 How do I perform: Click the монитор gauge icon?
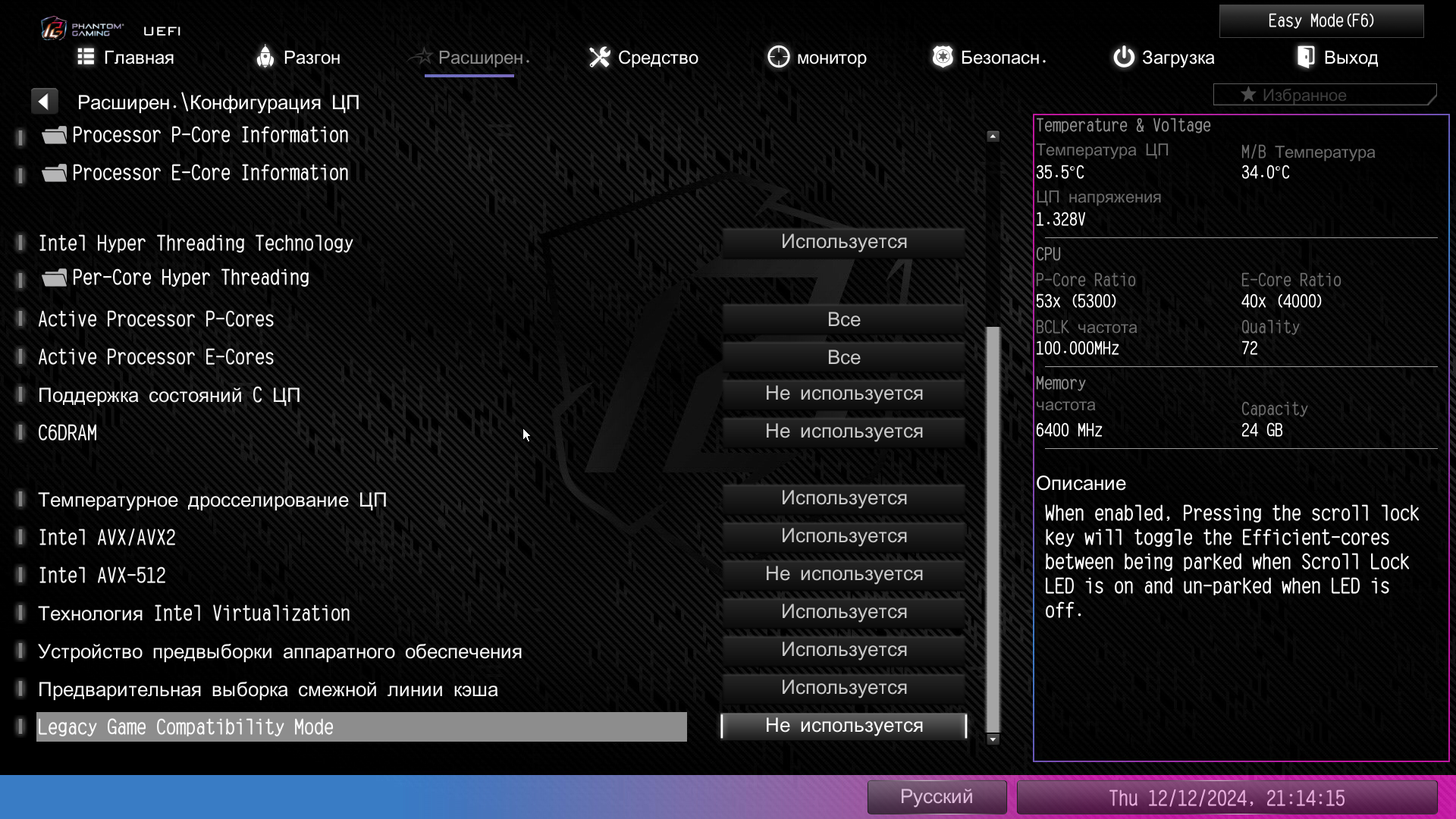point(778,57)
